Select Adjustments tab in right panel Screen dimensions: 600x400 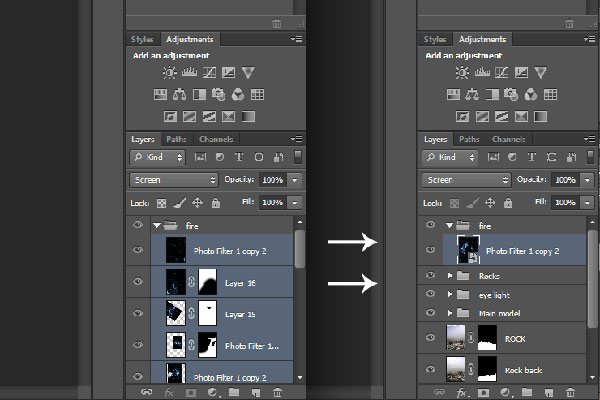pyautogui.click(x=483, y=39)
